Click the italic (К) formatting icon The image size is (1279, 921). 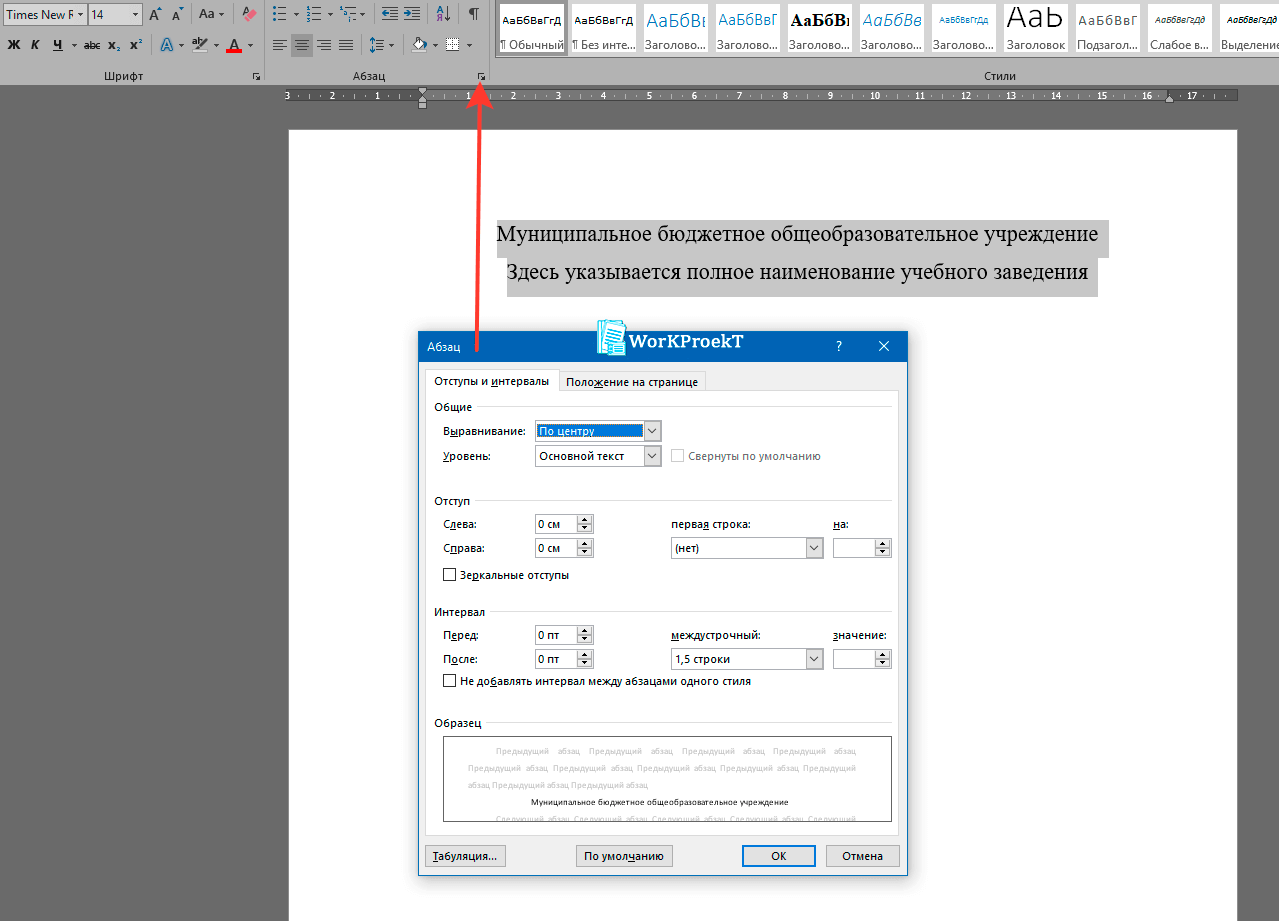click(x=35, y=45)
